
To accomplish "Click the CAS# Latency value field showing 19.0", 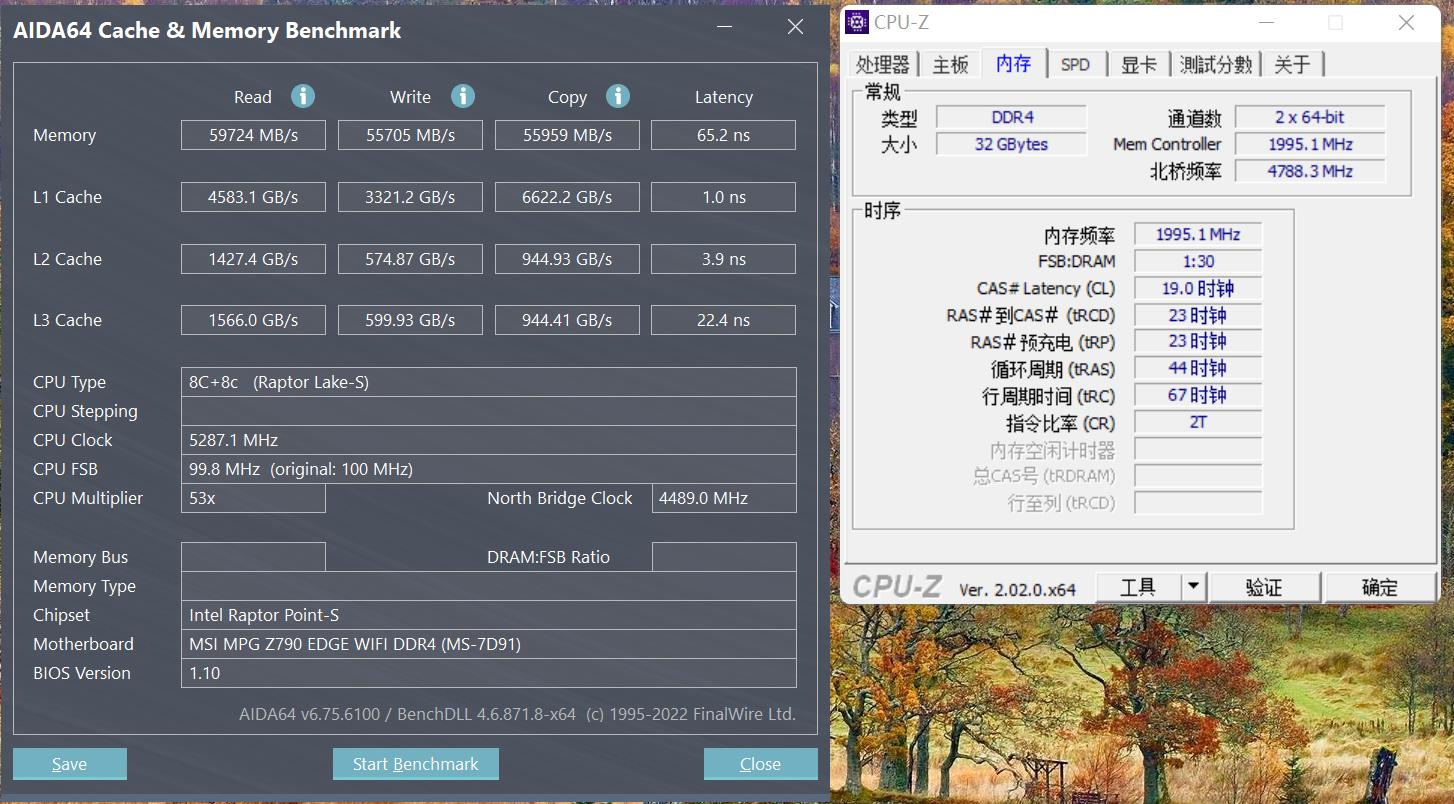I will (x=1197, y=287).
